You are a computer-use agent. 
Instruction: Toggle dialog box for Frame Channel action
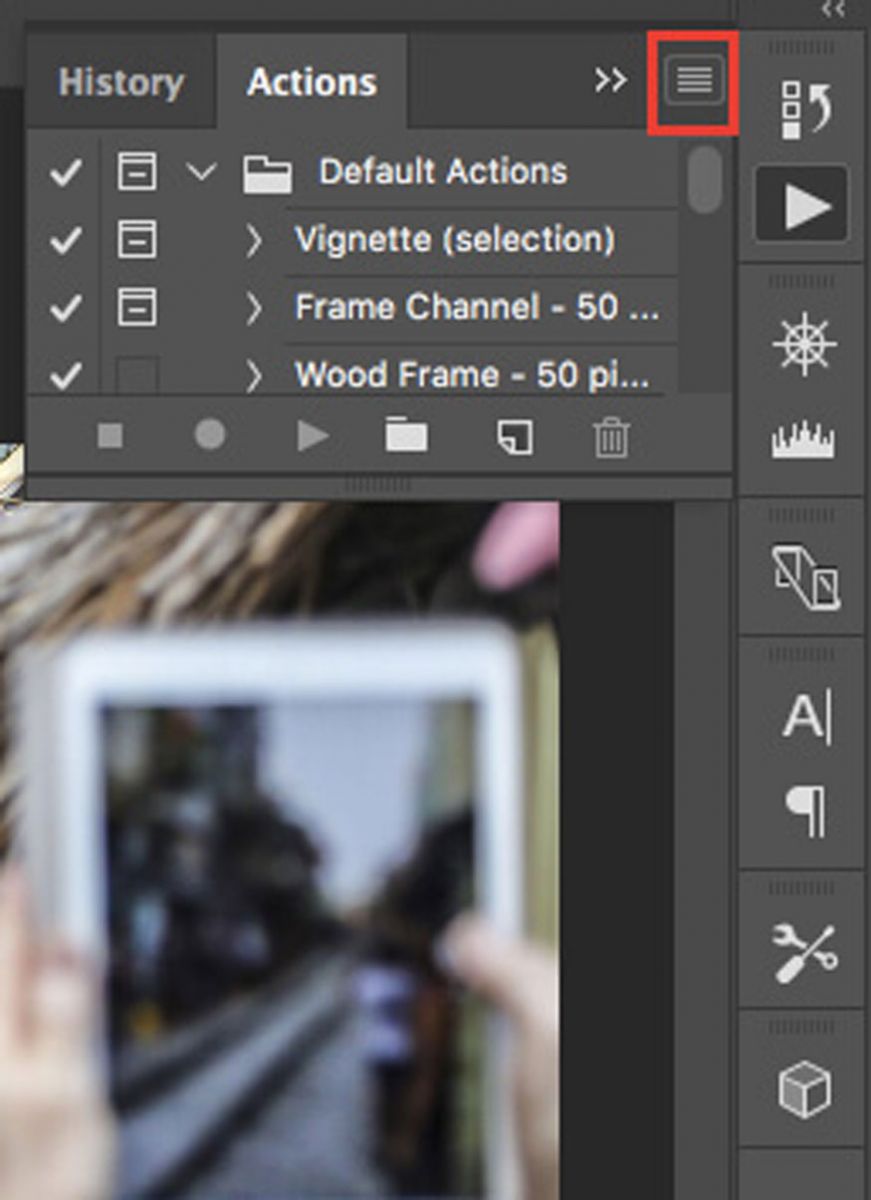pos(137,308)
